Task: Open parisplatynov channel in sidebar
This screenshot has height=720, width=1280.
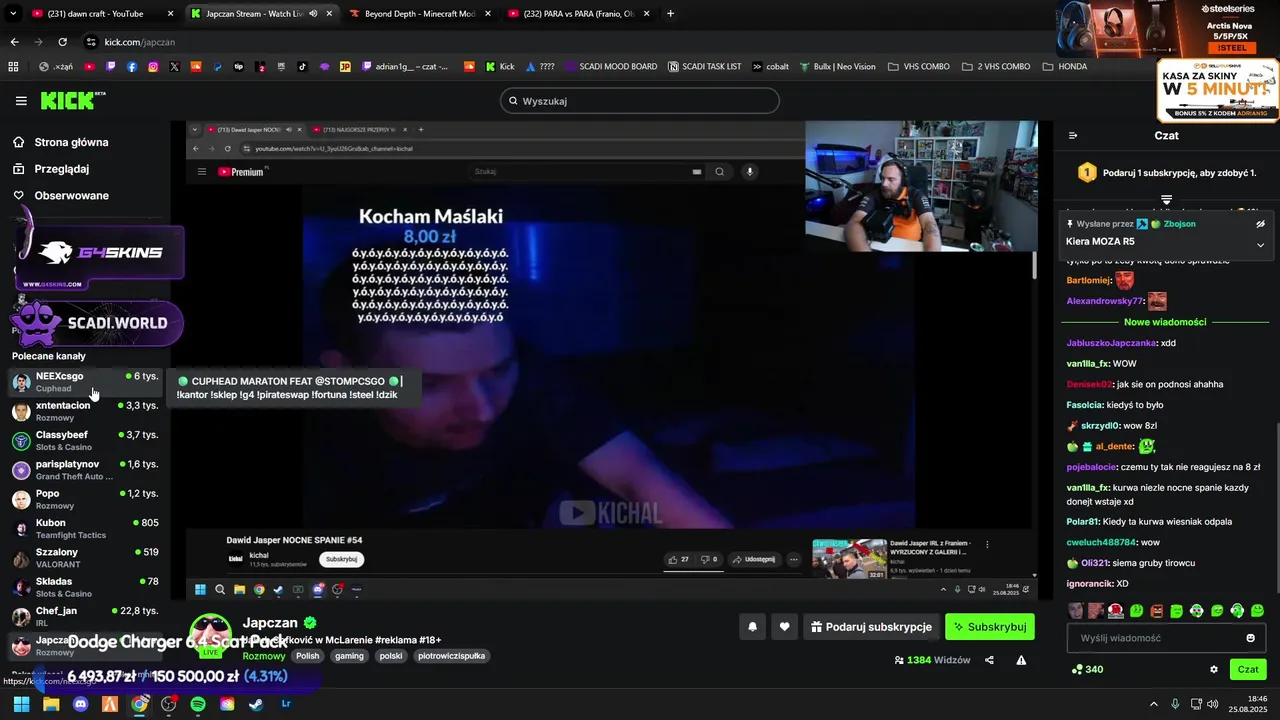Action: tap(85, 470)
